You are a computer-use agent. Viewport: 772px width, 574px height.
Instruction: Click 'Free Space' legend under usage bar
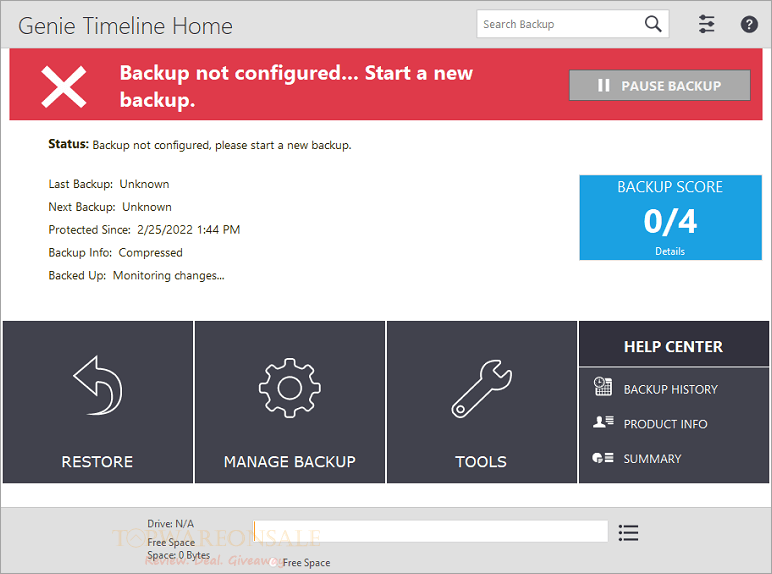(306, 562)
